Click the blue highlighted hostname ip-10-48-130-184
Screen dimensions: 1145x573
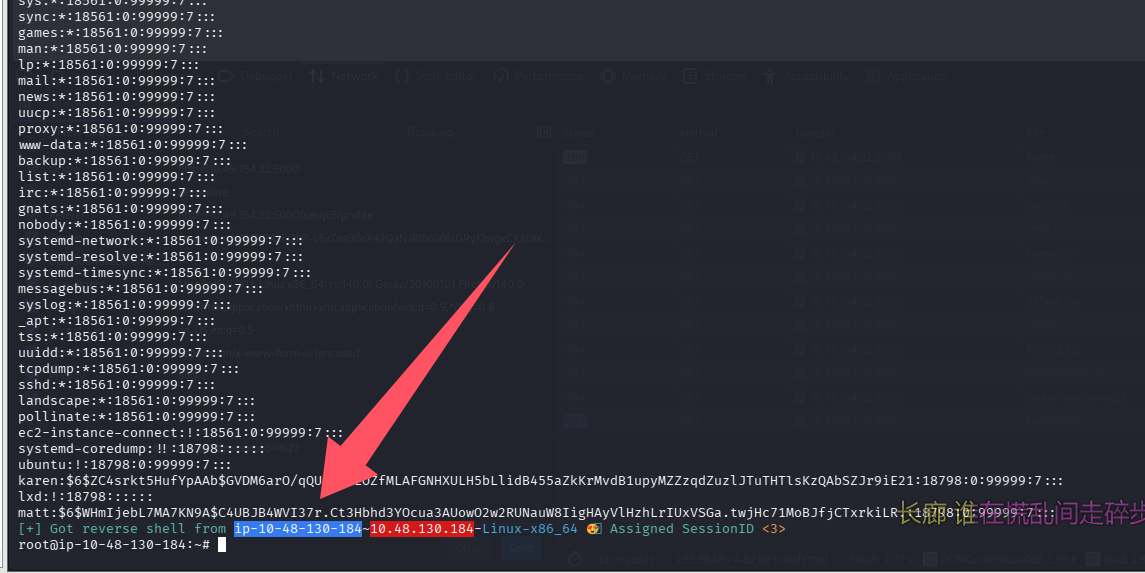click(x=297, y=528)
